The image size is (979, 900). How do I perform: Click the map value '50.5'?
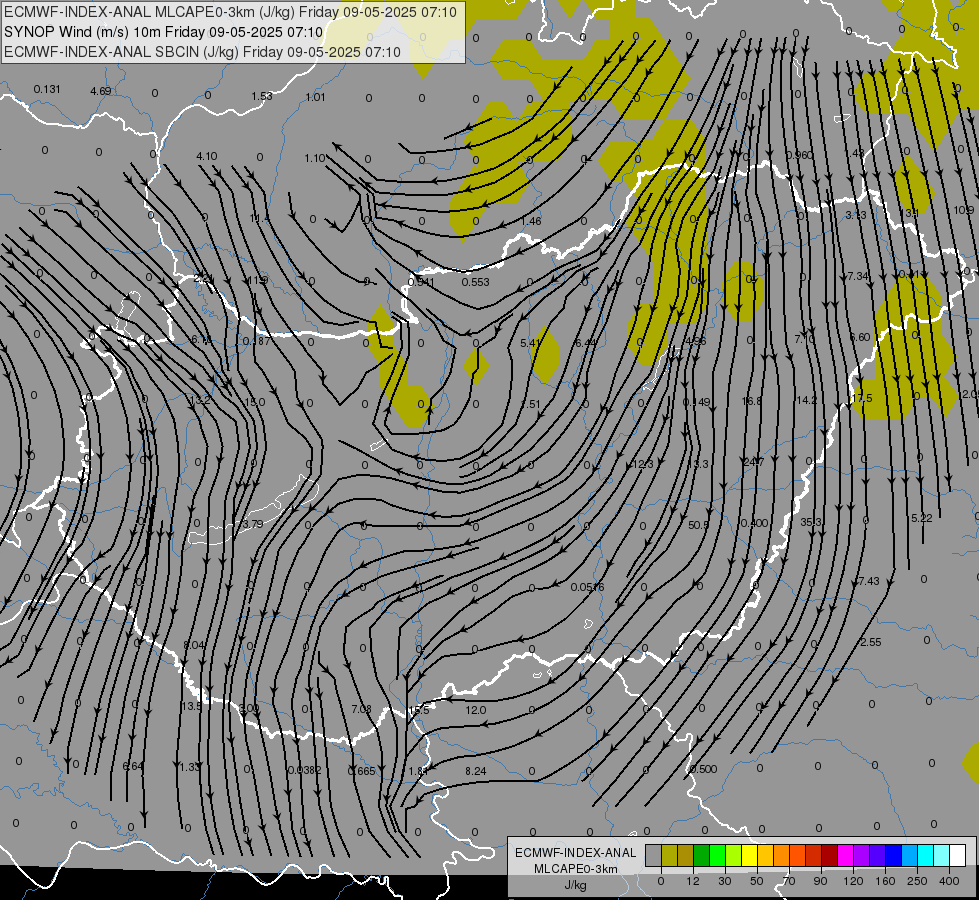tap(699, 525)
